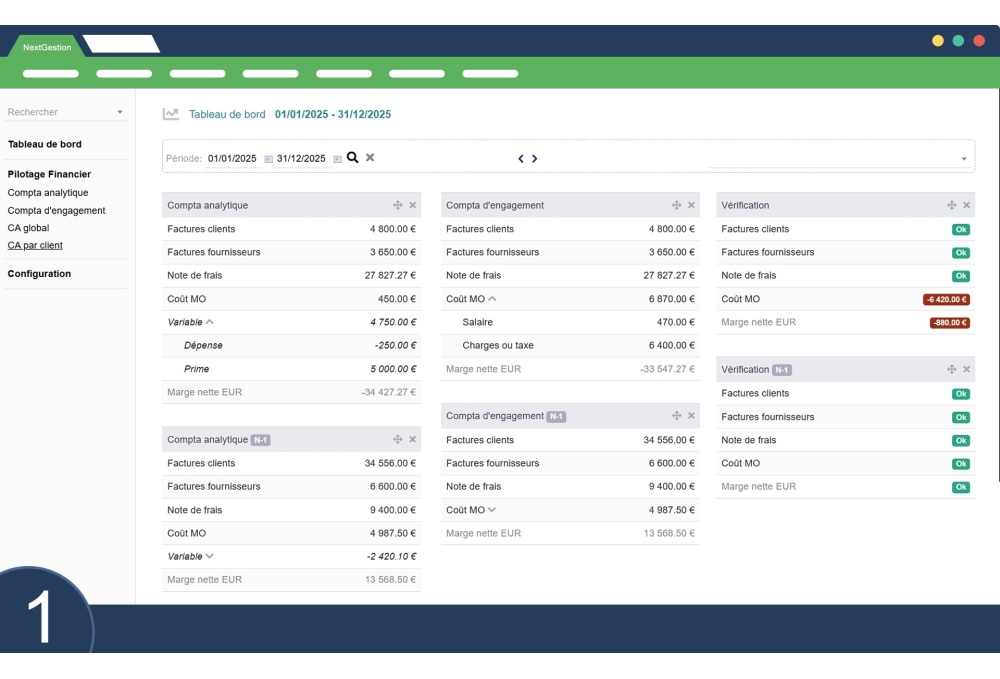
Task: Expand Variable row in Compta analytique N-1
Action: coord(209,556)
